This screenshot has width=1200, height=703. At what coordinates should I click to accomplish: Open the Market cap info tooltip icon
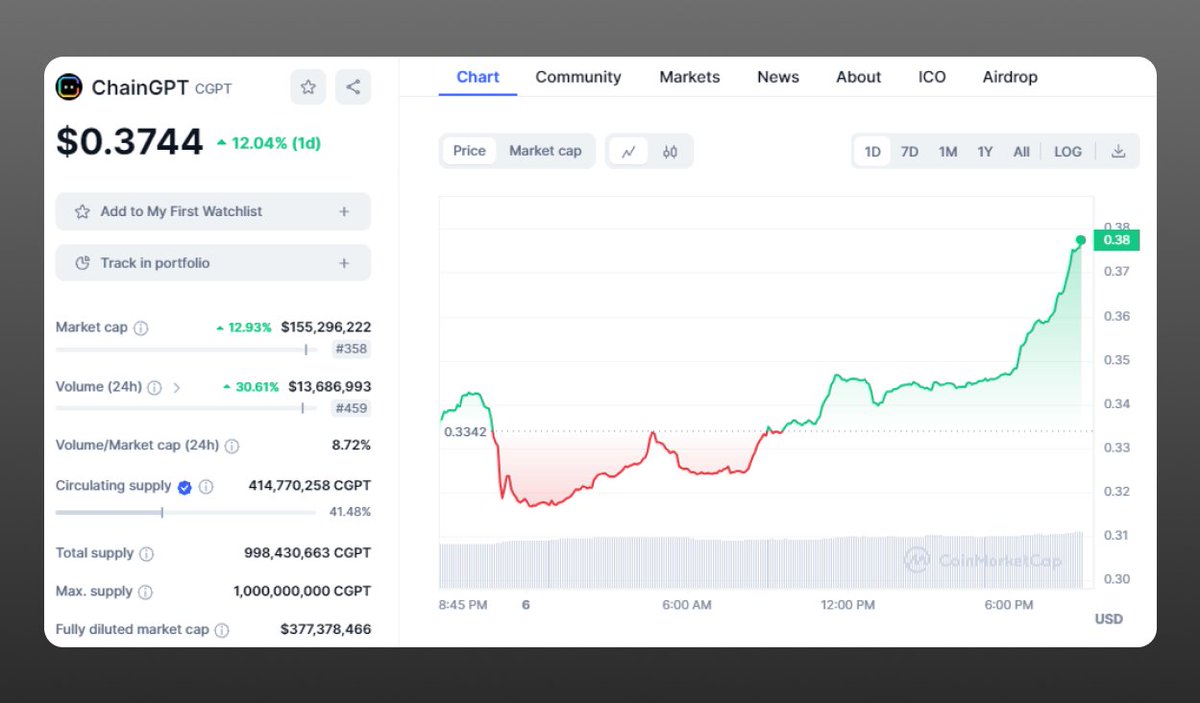141,327
